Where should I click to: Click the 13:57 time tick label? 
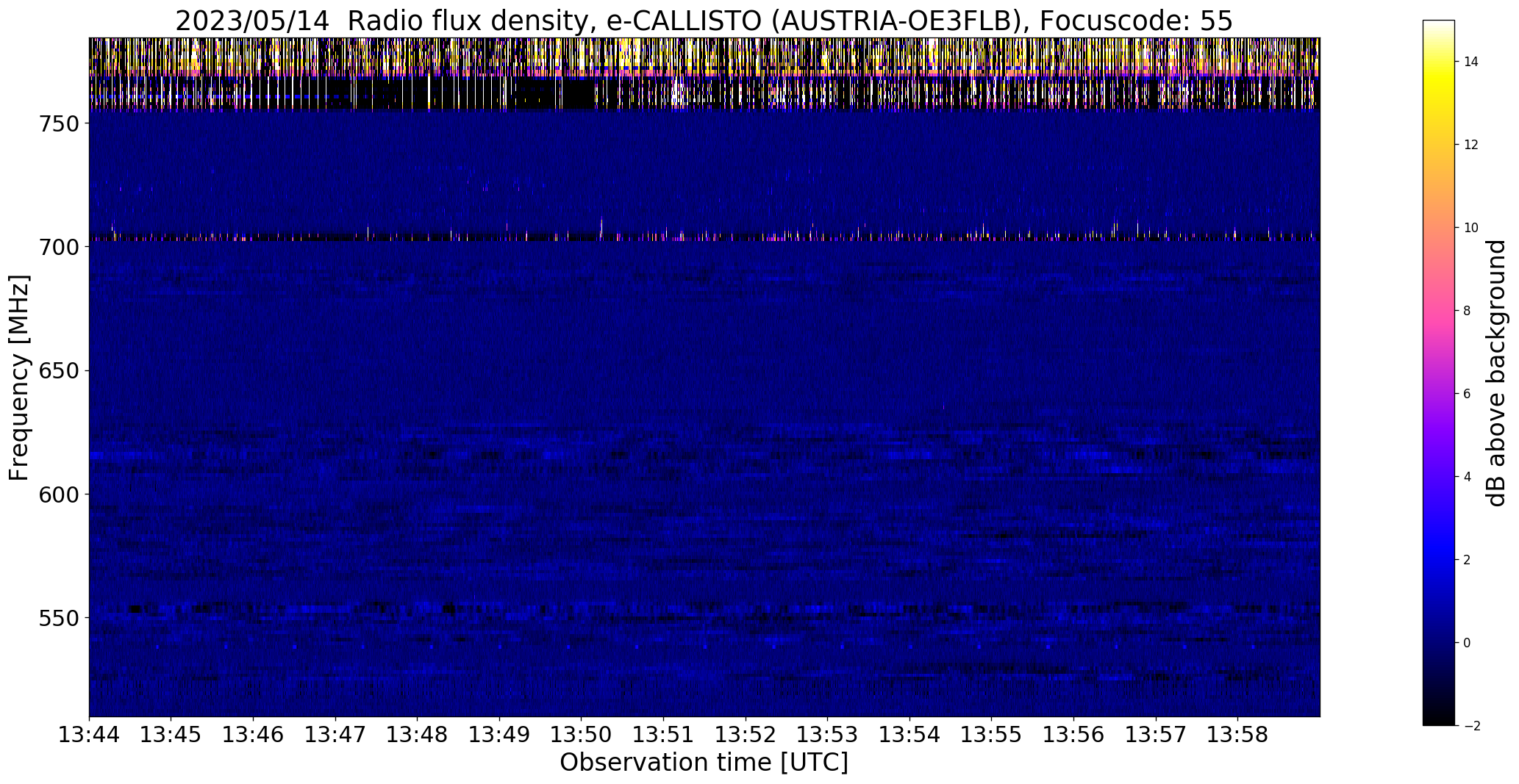point(1157,735)
